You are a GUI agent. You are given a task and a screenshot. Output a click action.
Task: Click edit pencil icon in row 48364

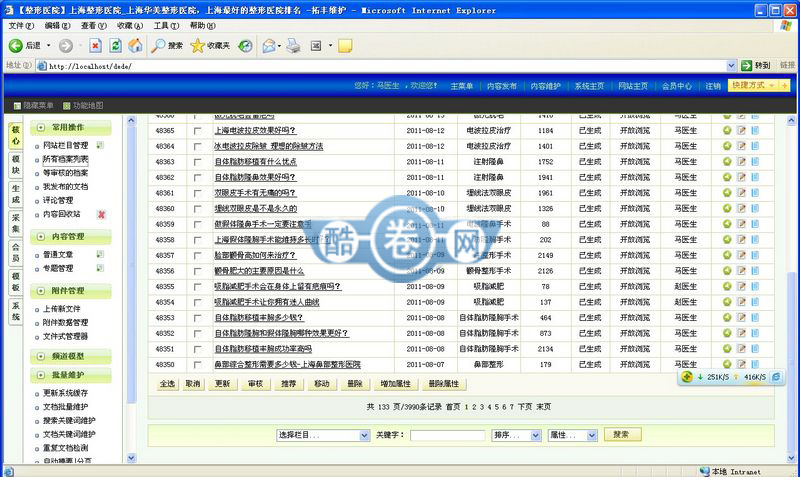tap(741, 146)
